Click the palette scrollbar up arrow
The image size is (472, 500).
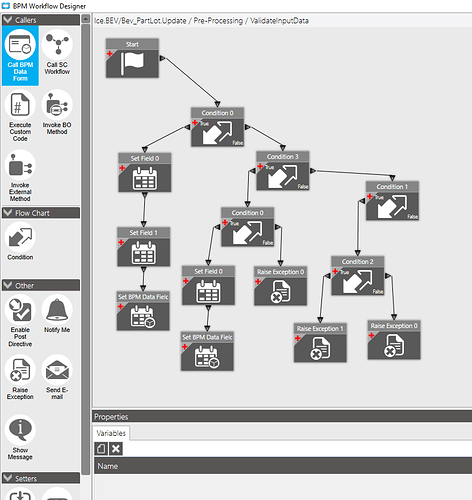86,19
